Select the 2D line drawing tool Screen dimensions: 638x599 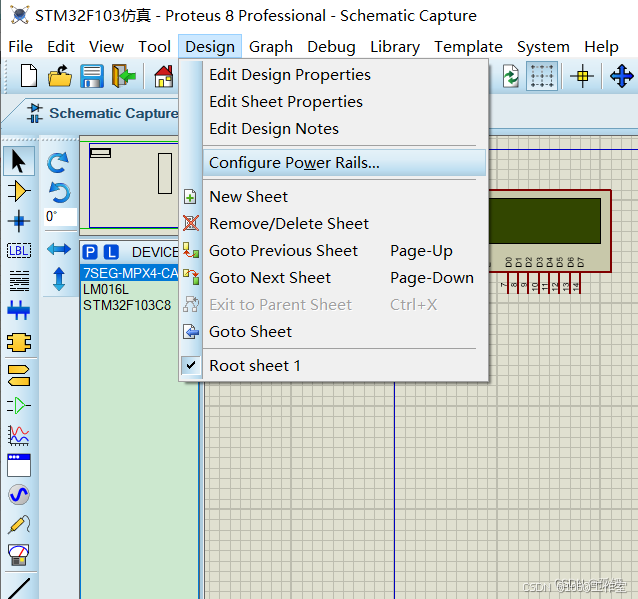(19, 588)
